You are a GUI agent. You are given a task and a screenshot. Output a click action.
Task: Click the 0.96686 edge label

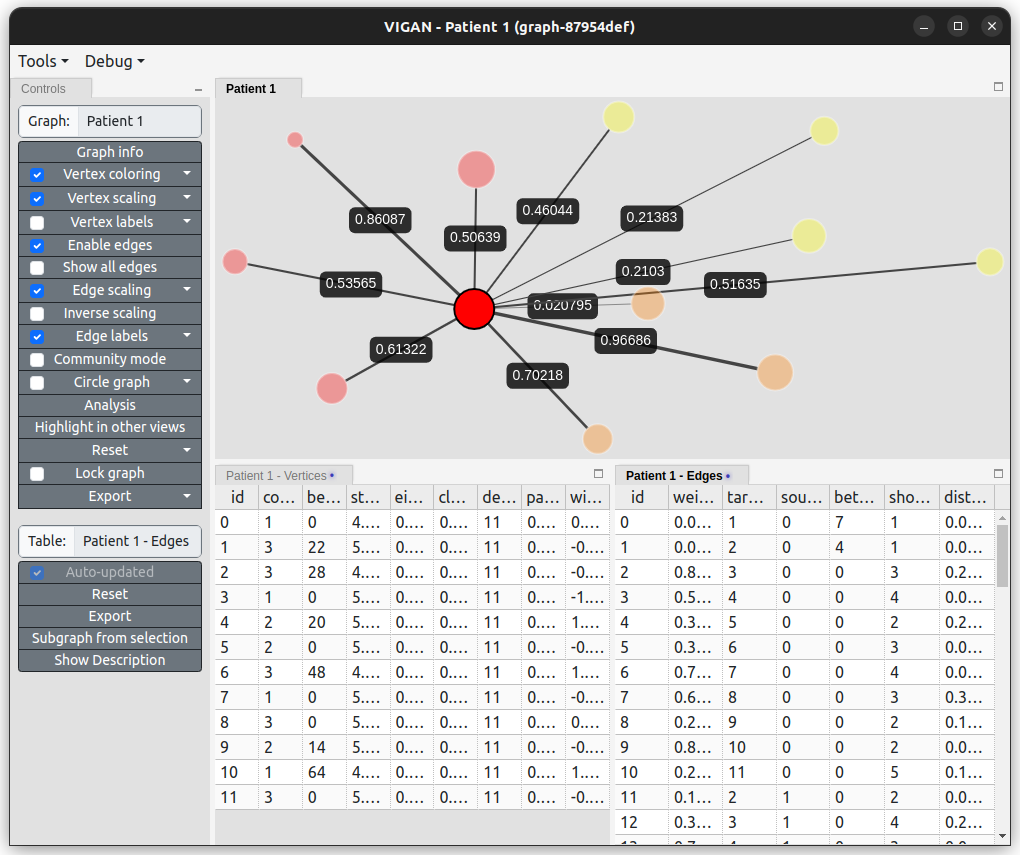pos(625,340)
